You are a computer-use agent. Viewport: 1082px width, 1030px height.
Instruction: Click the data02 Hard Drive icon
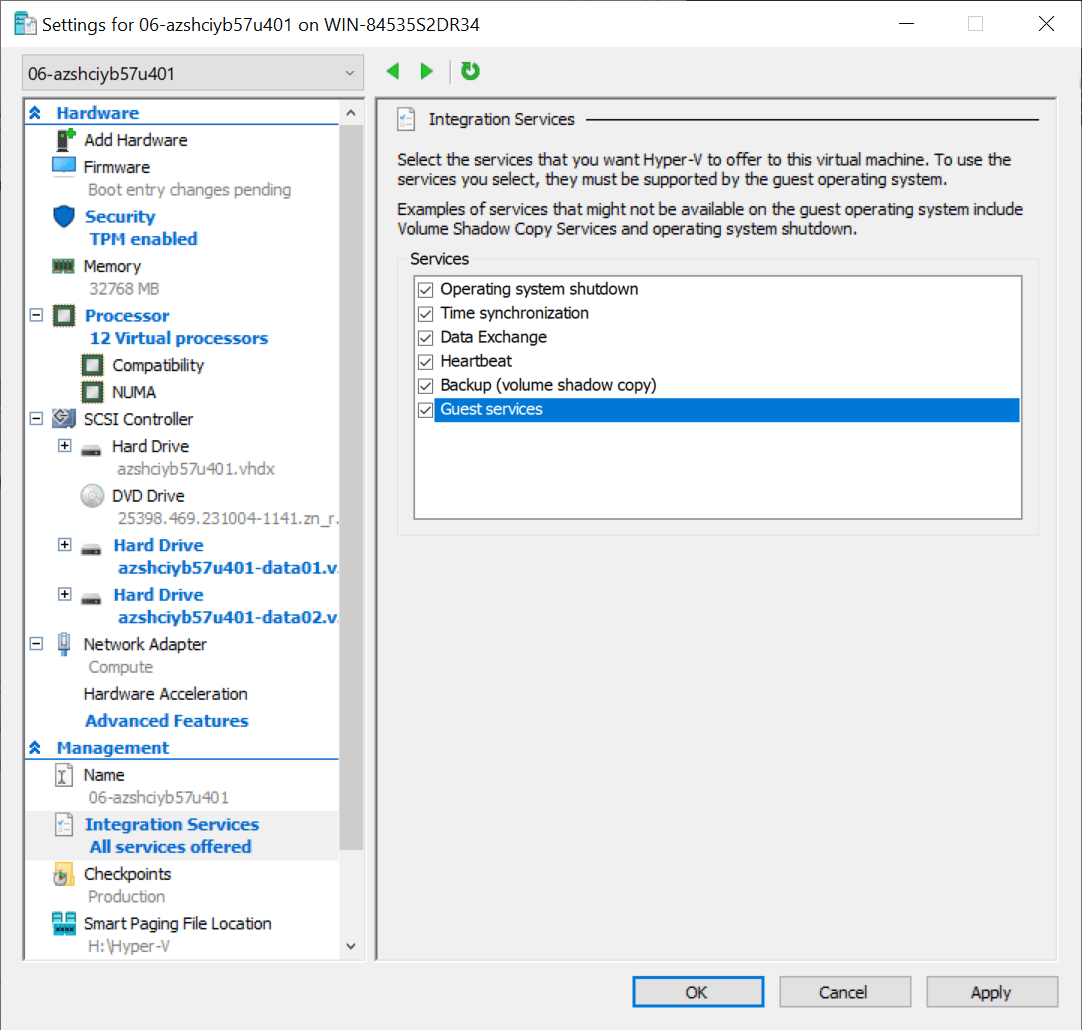(x=91, y=600)
